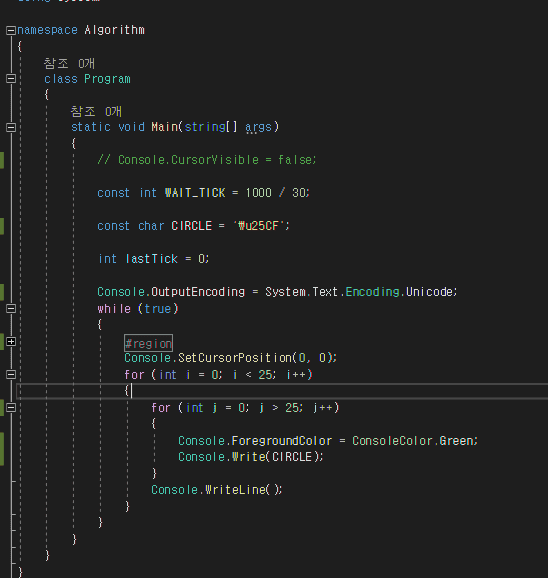548x578 pixels.
Task: Expand the collapsed #region block
Action: click(x=11, y=342)
